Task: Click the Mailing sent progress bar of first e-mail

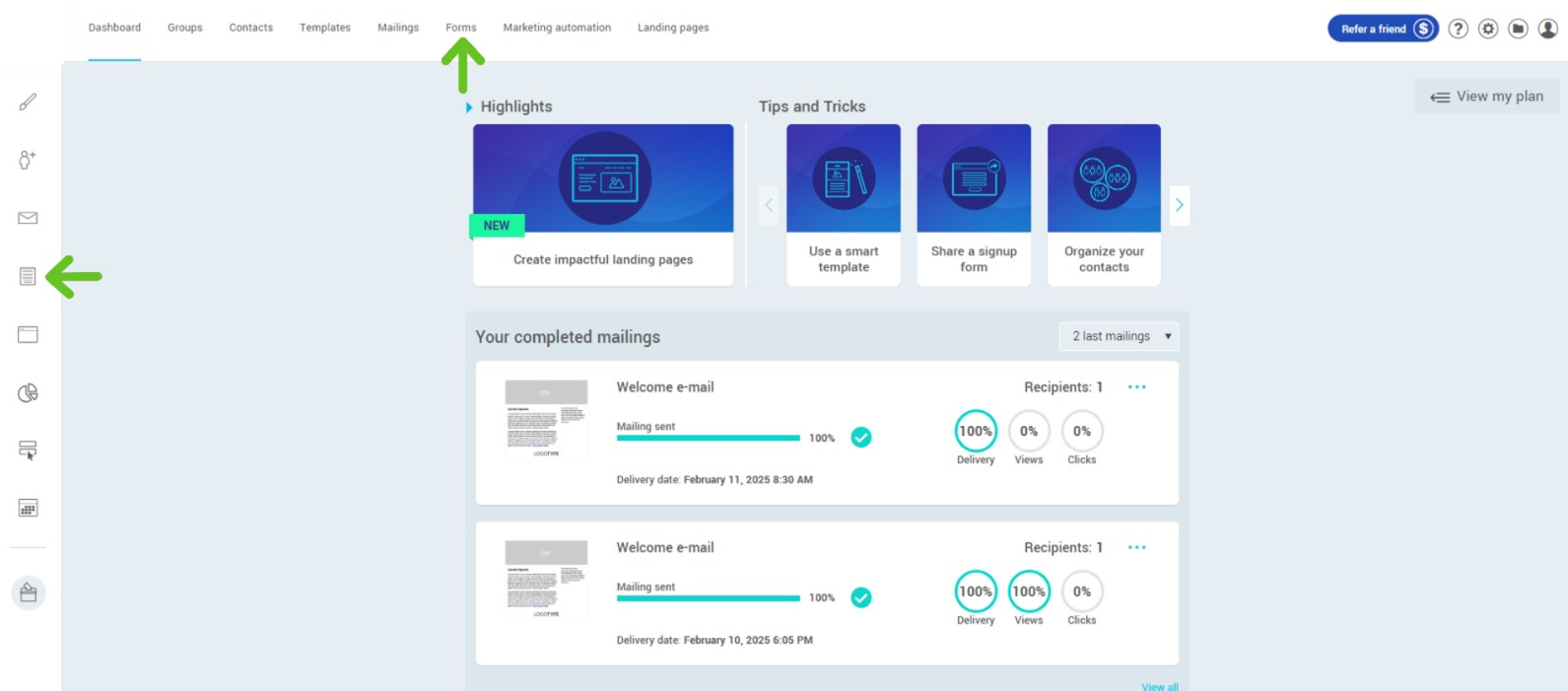Action: click(x=708, y=438)
